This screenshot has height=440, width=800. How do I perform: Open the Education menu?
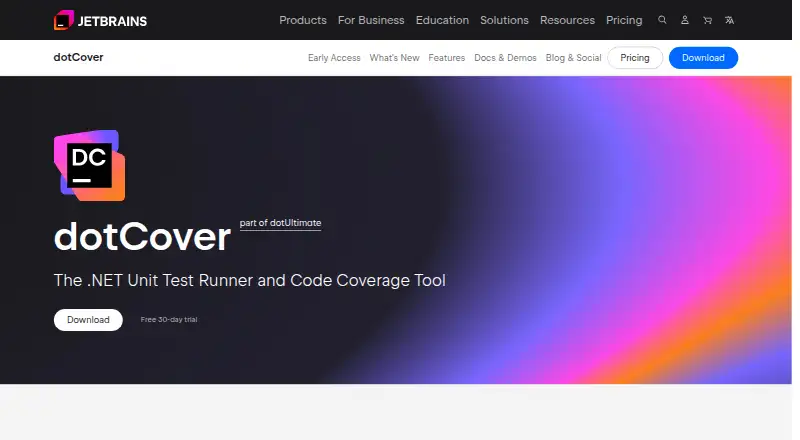point(442,20)
